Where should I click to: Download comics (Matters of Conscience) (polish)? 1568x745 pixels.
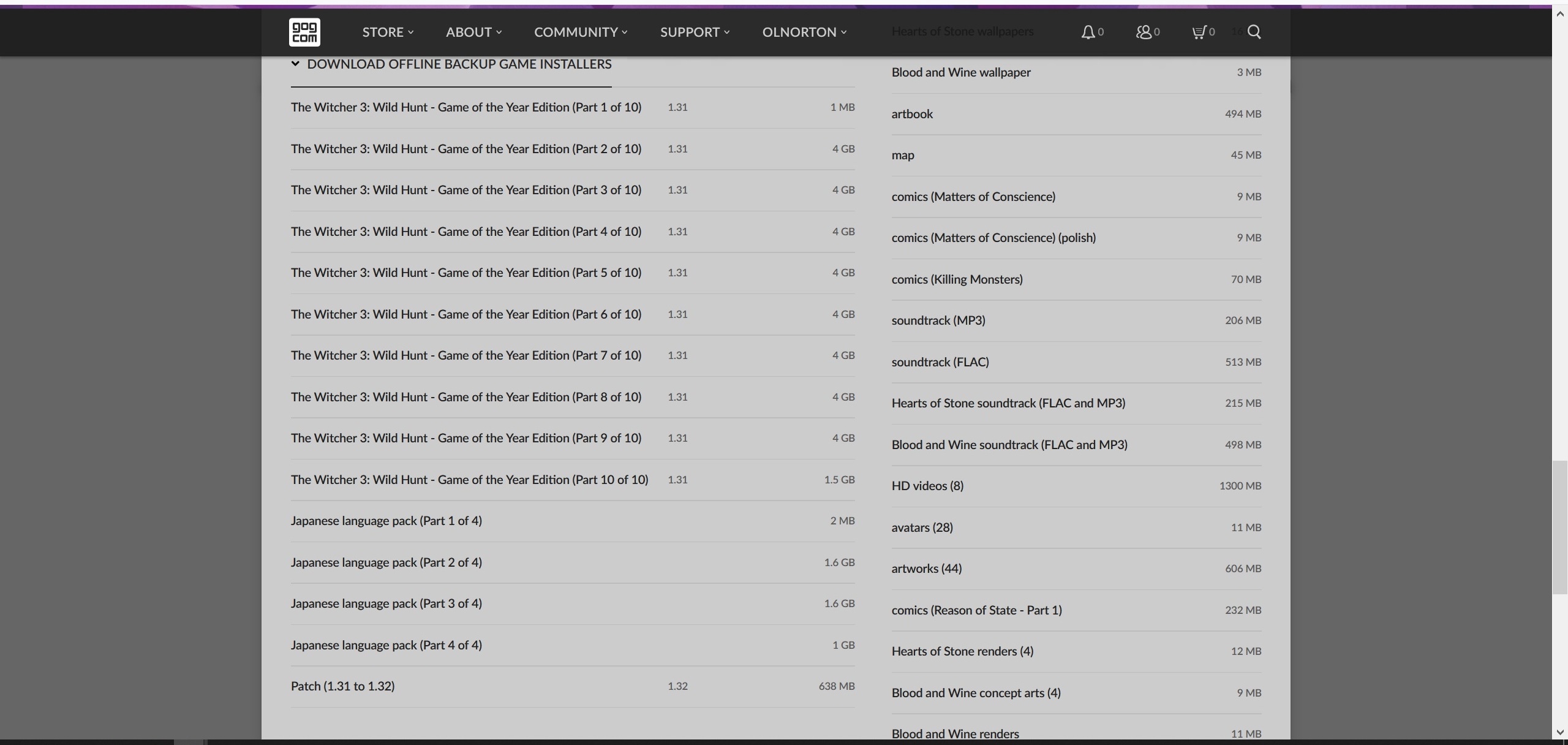[x=1076, y=238]
